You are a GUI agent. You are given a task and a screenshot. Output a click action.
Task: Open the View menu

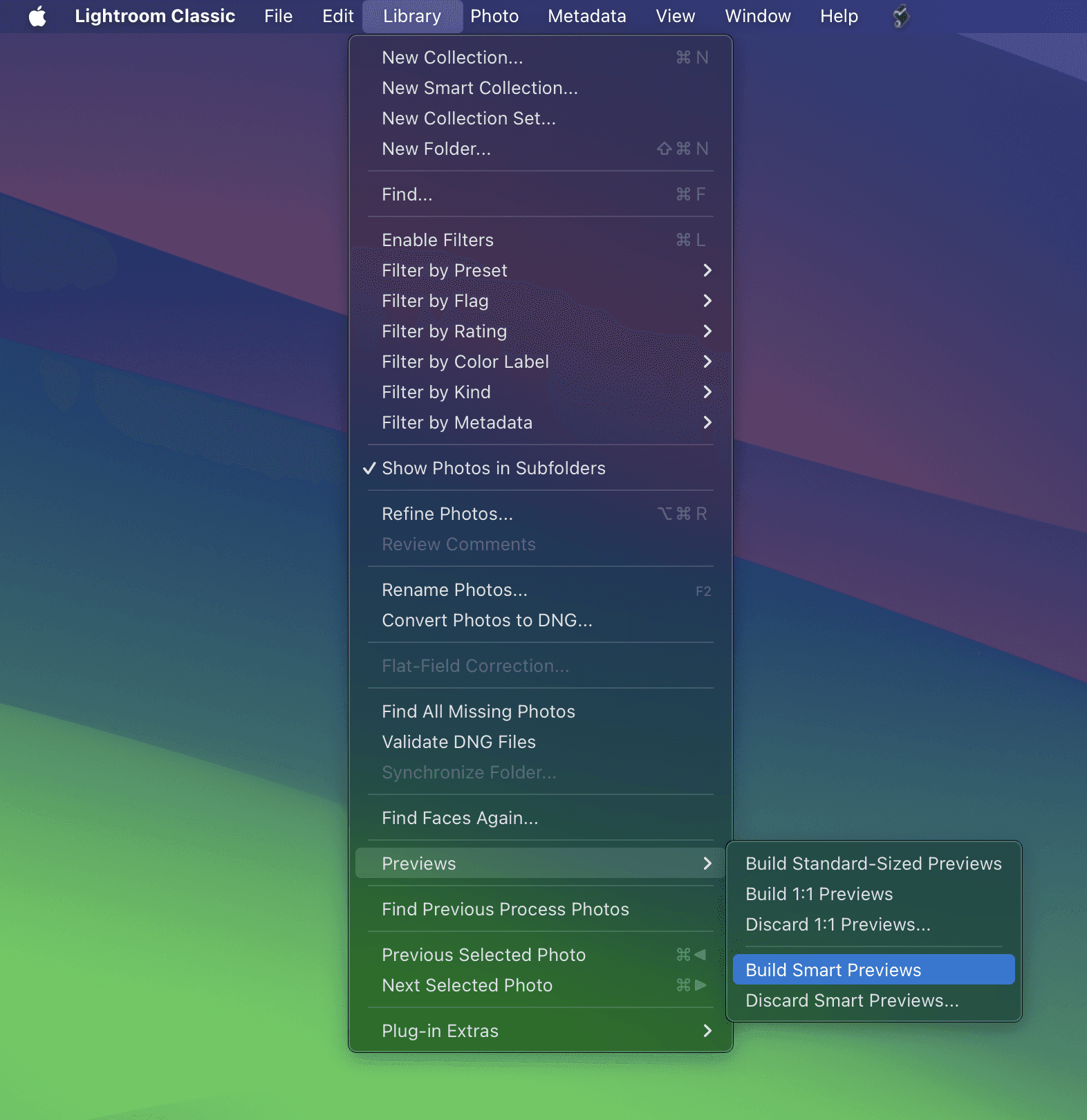tap(675, 16)
